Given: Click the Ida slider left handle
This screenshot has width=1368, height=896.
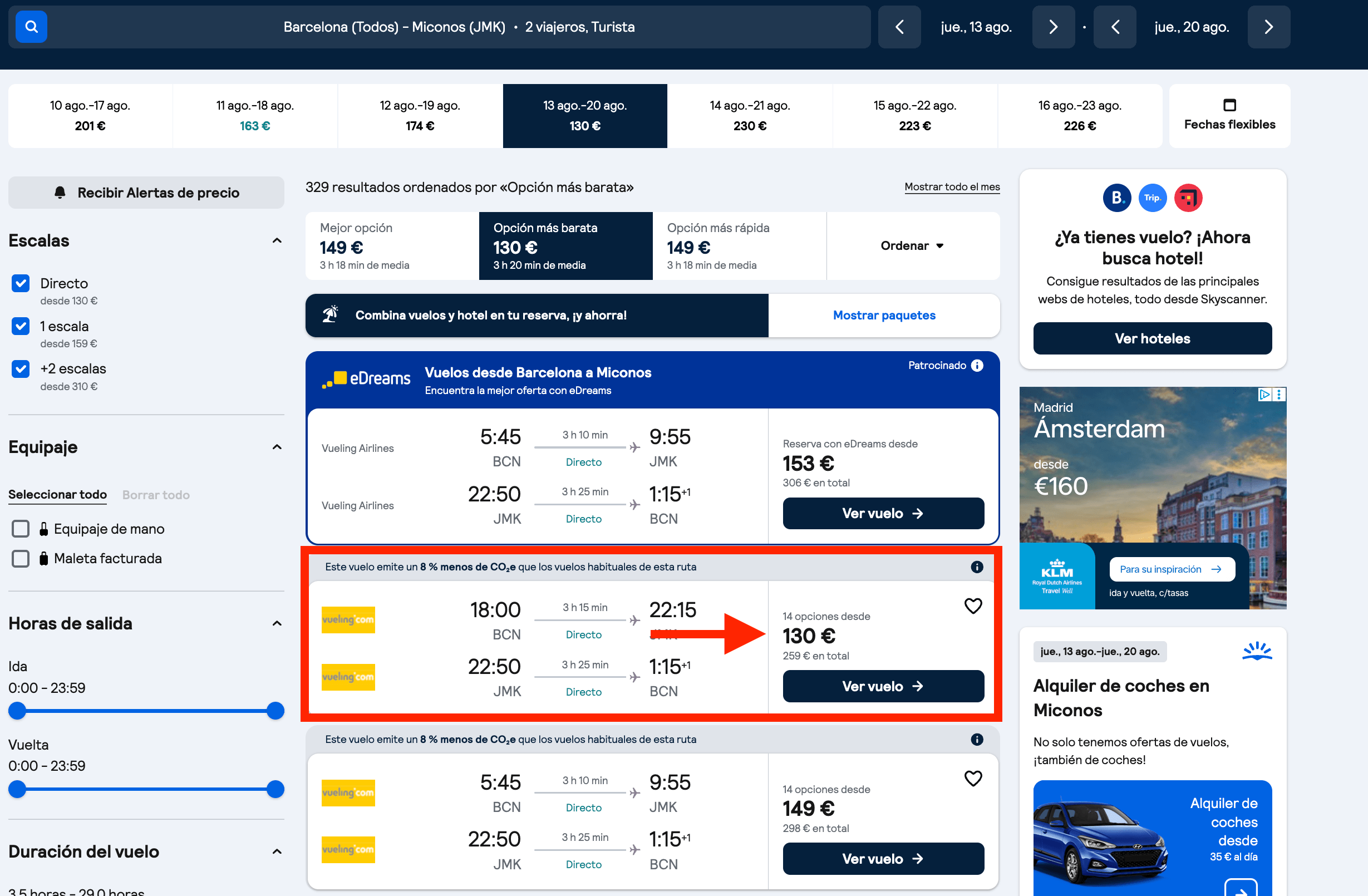Looking at the screenshot, I should 17,711.
